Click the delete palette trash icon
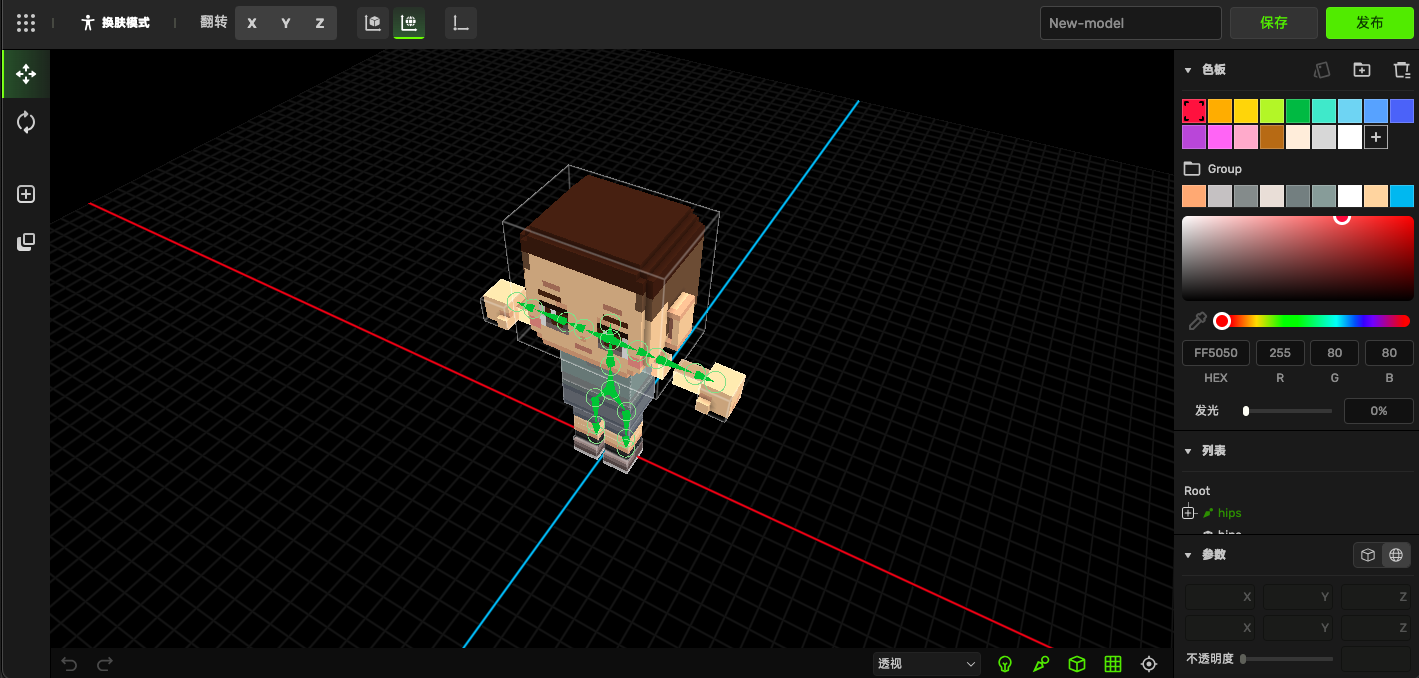Screen dimensions: 1419x678 tap(1402, 70)
